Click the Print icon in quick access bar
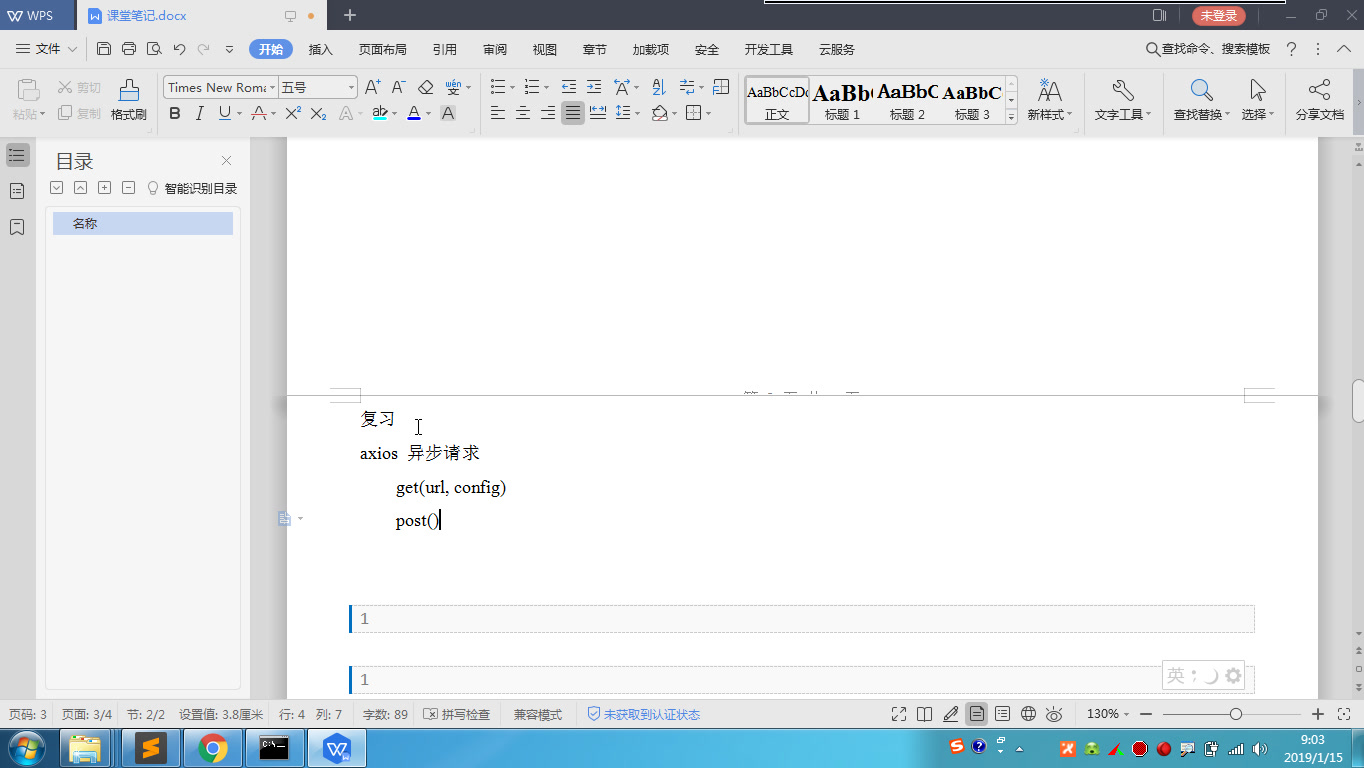1364x768 pixels. [x=129, y=49]
